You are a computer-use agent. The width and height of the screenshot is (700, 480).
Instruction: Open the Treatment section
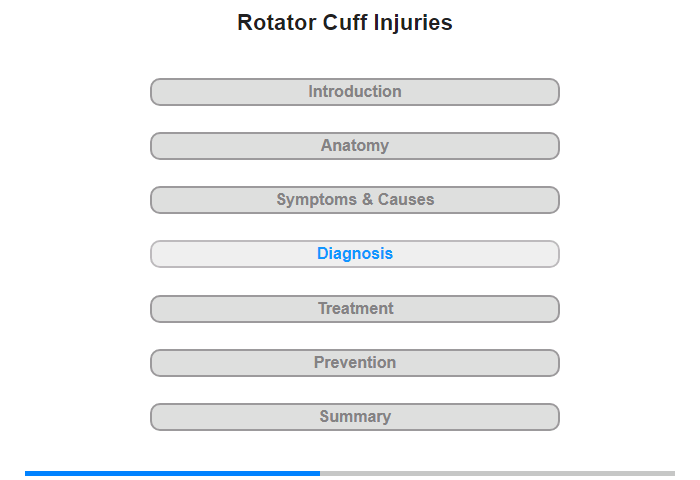[355, 309]
